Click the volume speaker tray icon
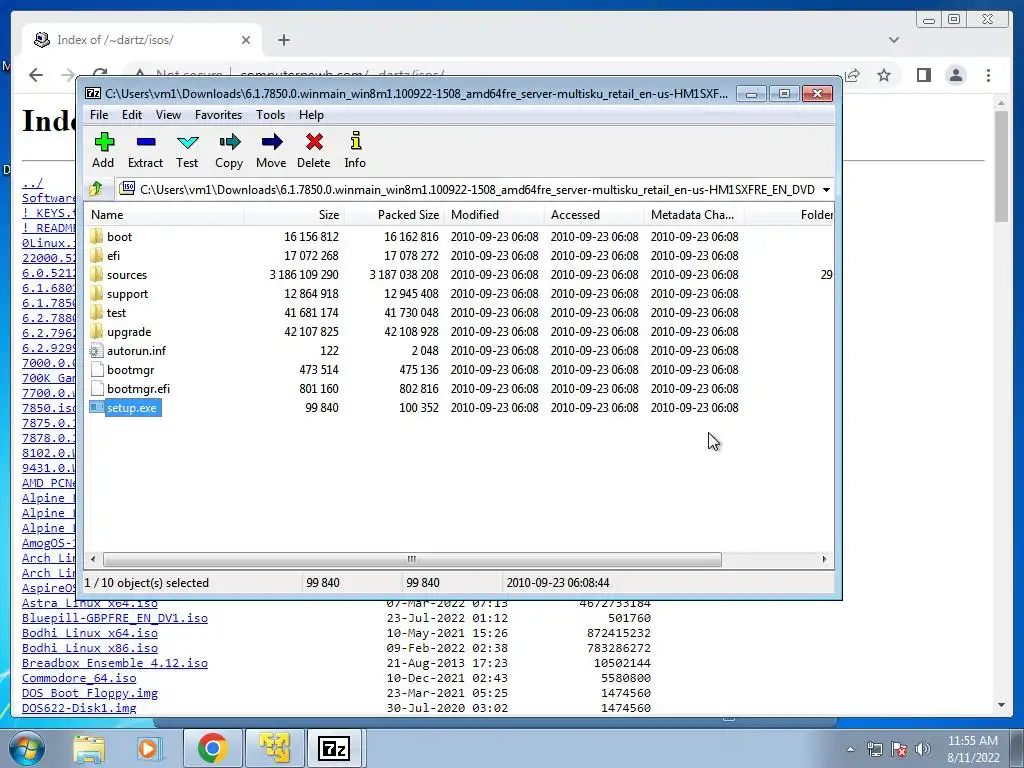 click(x=922, y=749)
